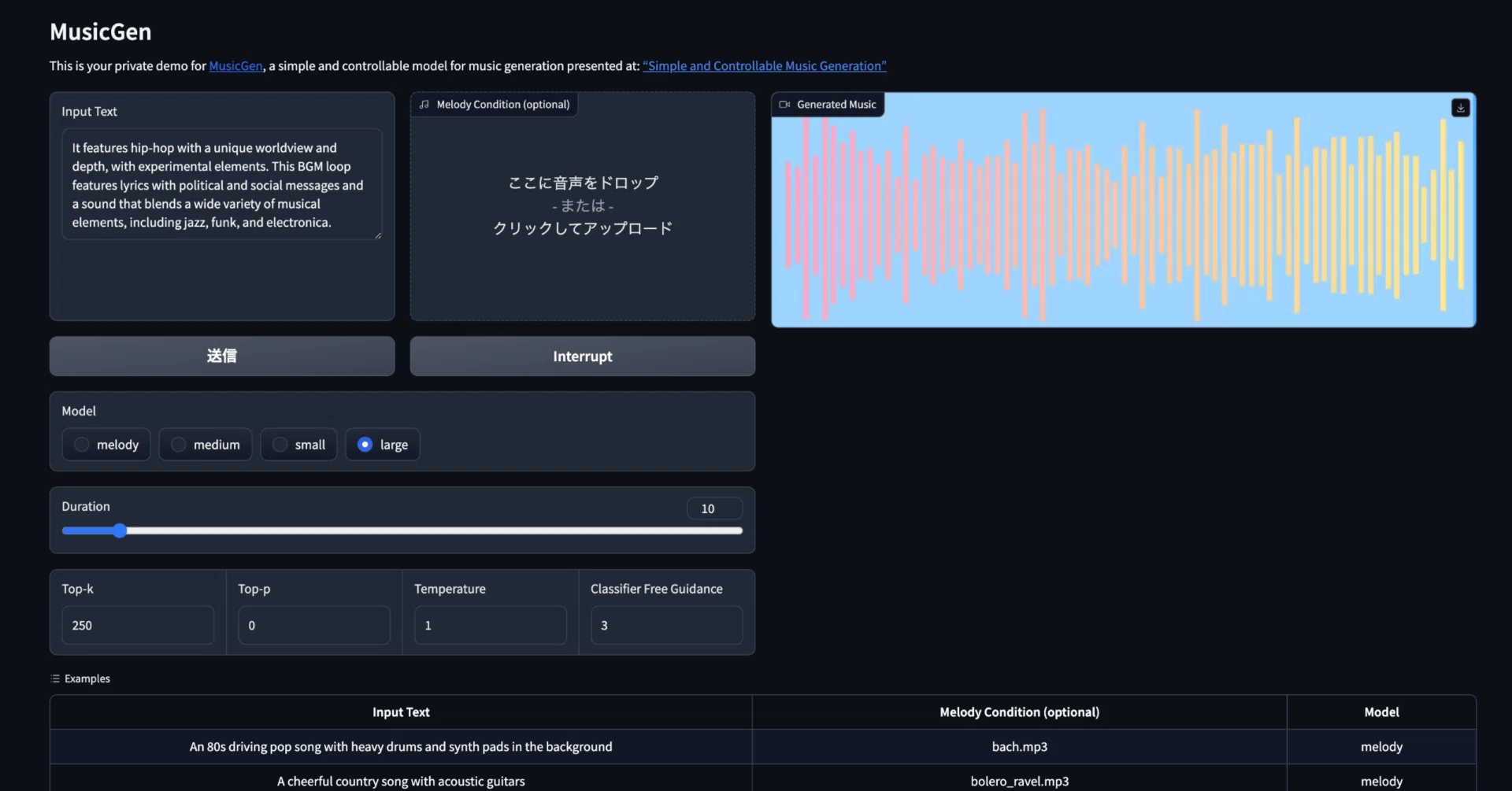
Task: Click the Examples list icon
Action: 55,678
